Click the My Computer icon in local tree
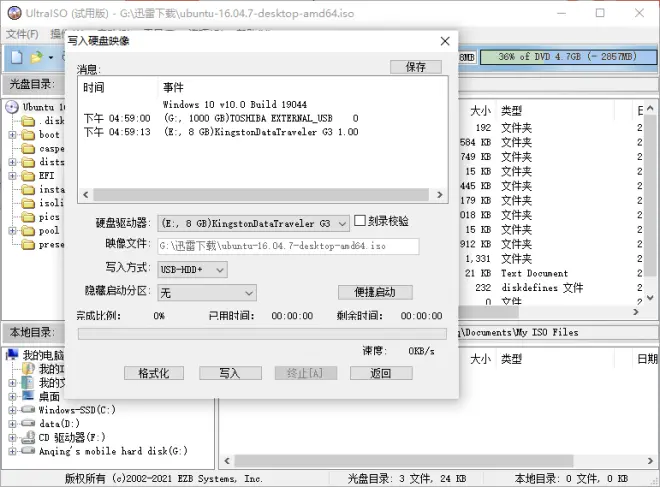Image resolution: width=660 pixels, height=487 pixels. click(13, 355)
